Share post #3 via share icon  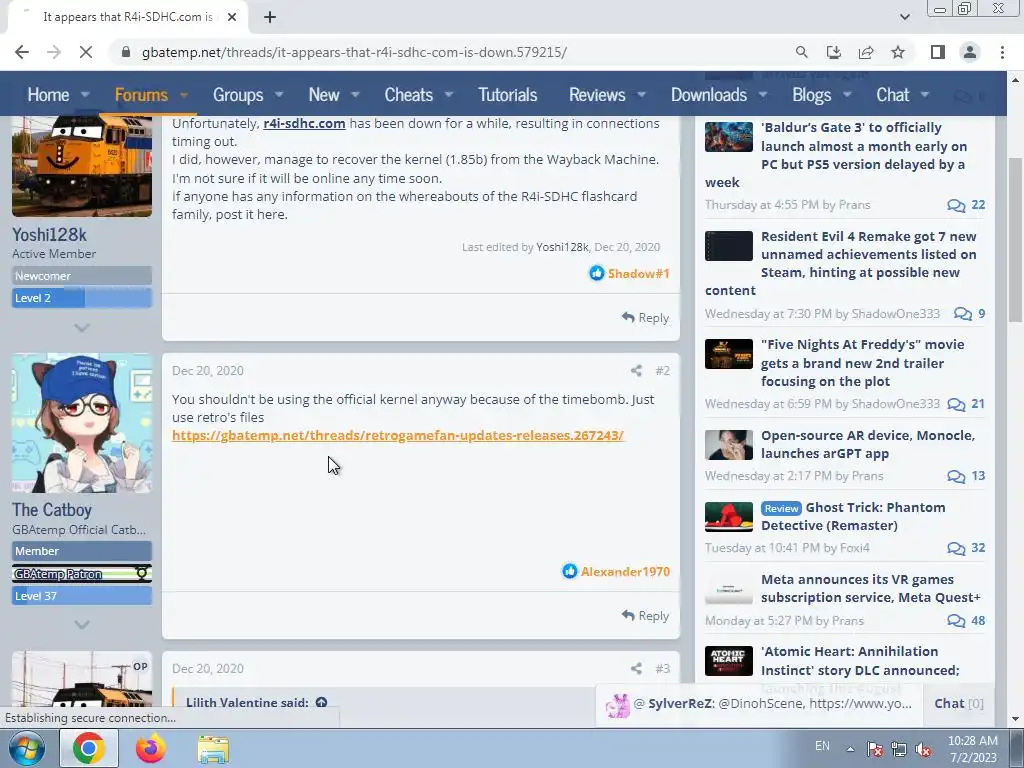[636, 669]
